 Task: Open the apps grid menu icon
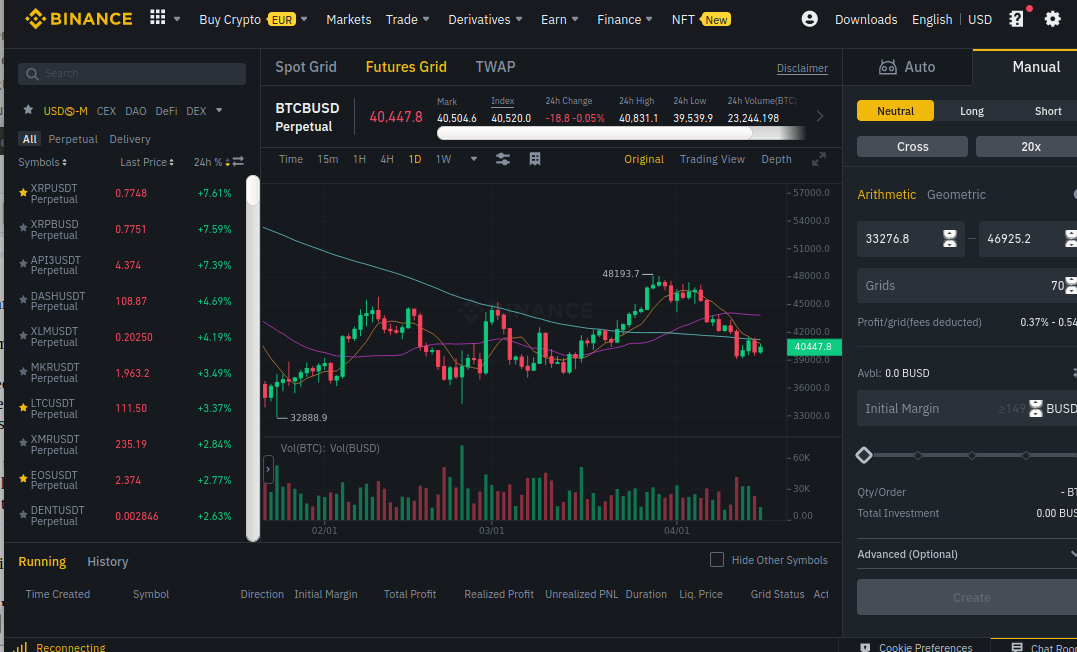158,18
